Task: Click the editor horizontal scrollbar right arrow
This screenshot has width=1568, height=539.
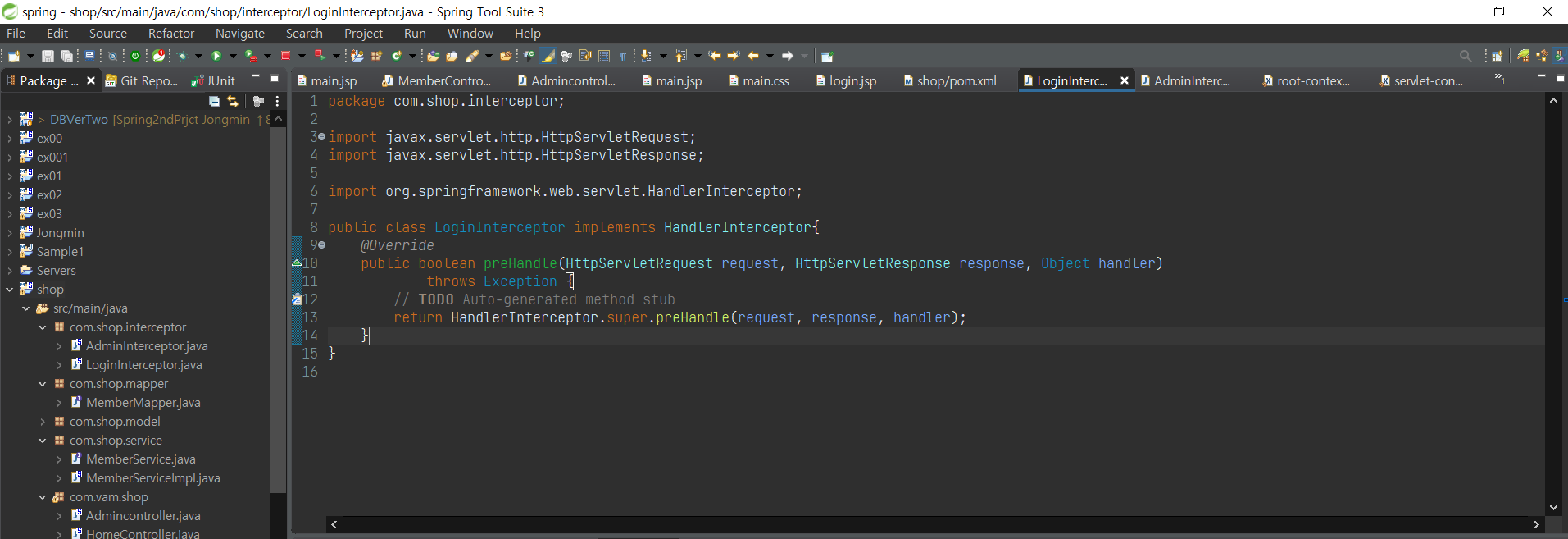Action: (x=1536, y=524)
